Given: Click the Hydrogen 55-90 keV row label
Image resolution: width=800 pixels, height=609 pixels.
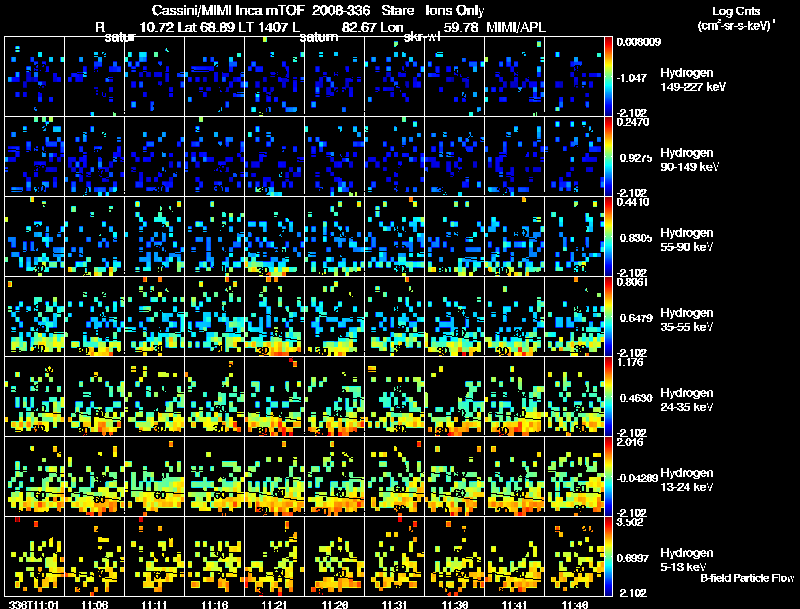Looking at the screenshot, I should 687,240.
